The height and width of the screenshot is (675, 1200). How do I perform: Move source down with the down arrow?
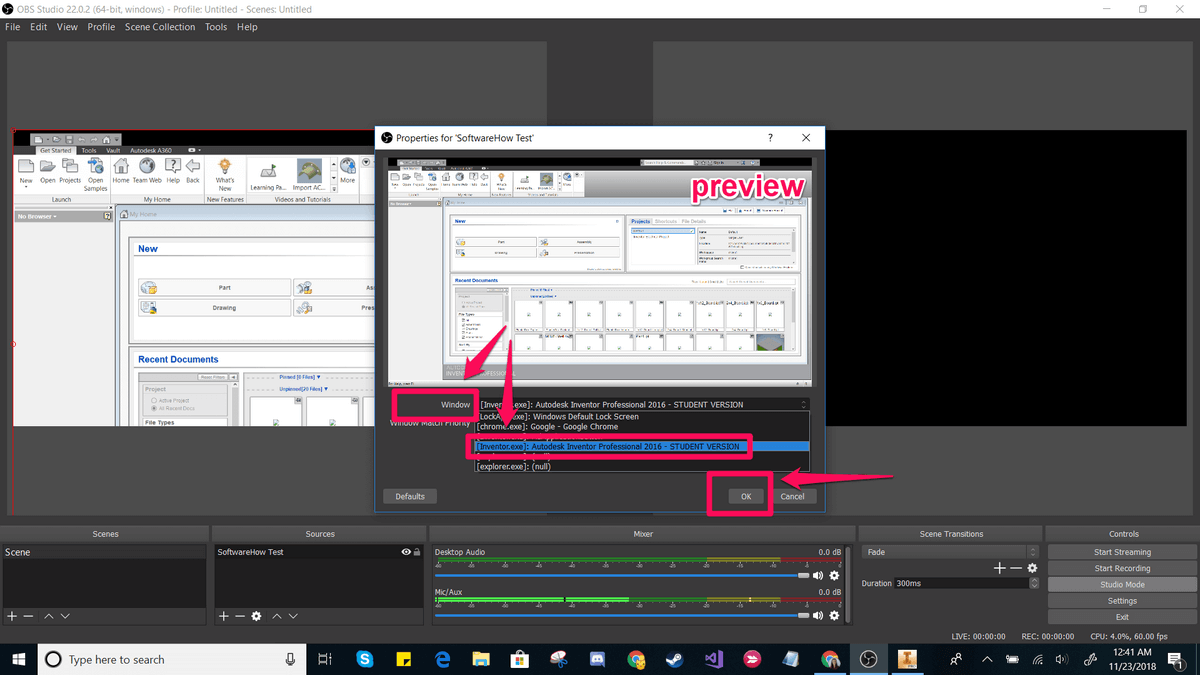tap(294, 616)
